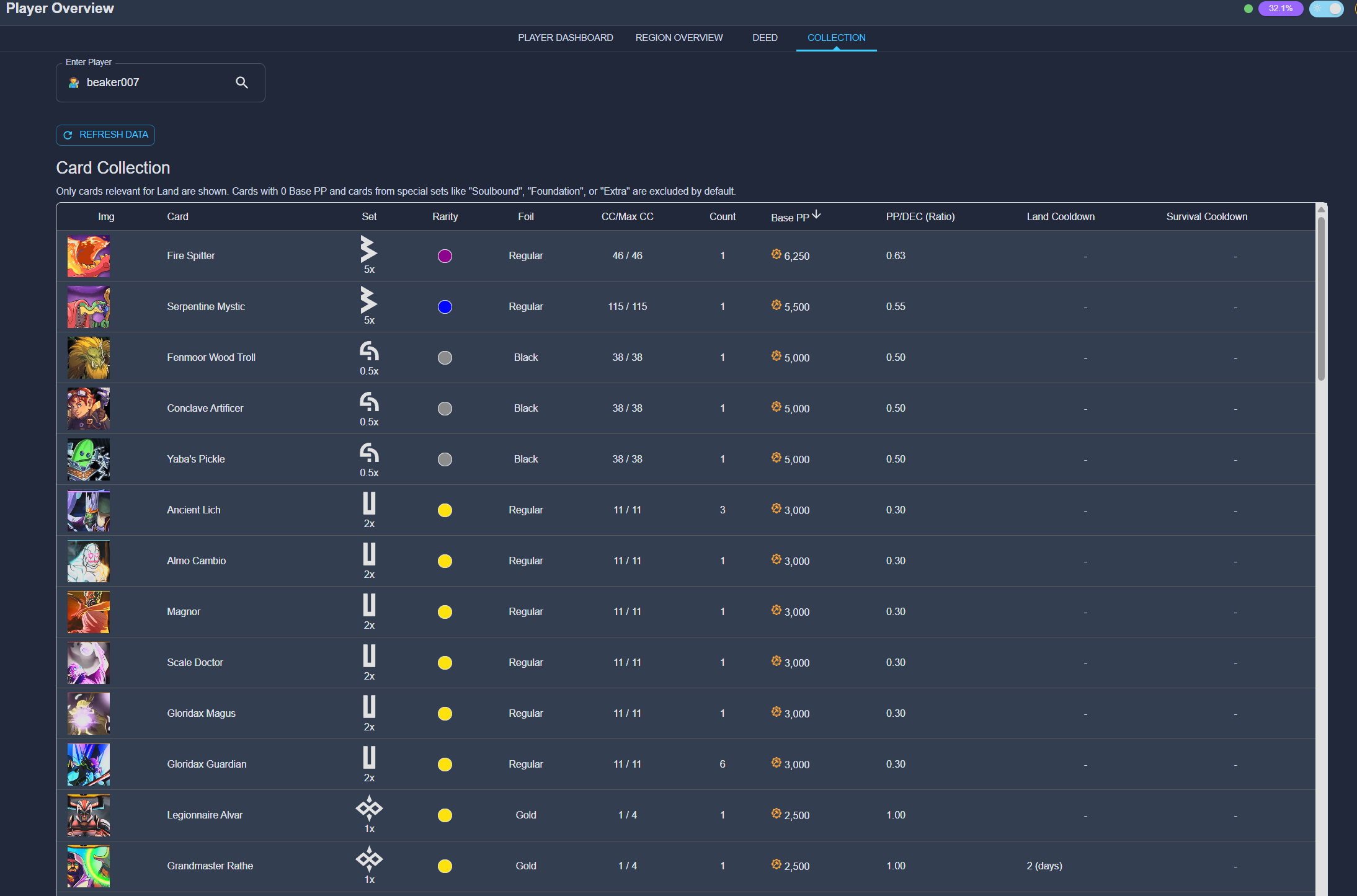Click the PP icon beside Fire Spitter's 6,250
This screenshot has width=1357, height=896.
point(776,254)
